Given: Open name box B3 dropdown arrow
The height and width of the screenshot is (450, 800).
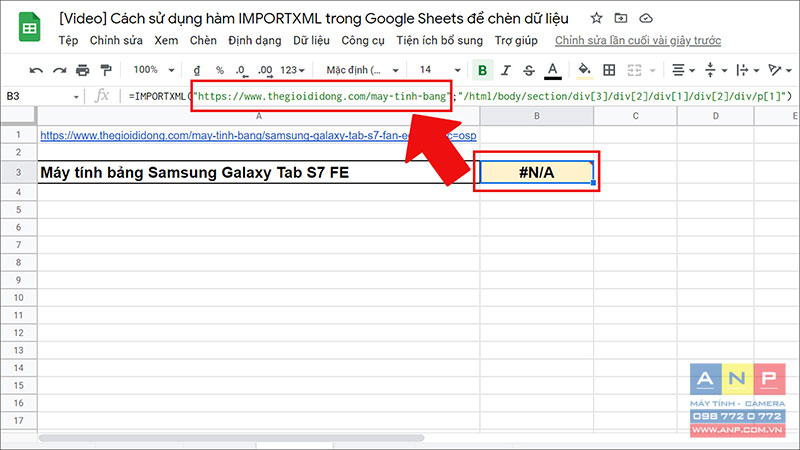Looking at the screenshot, I should [76, 96].
